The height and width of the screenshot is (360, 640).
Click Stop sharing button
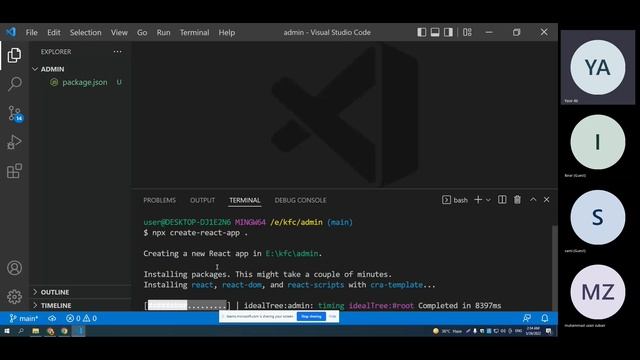tap(311, 316)
